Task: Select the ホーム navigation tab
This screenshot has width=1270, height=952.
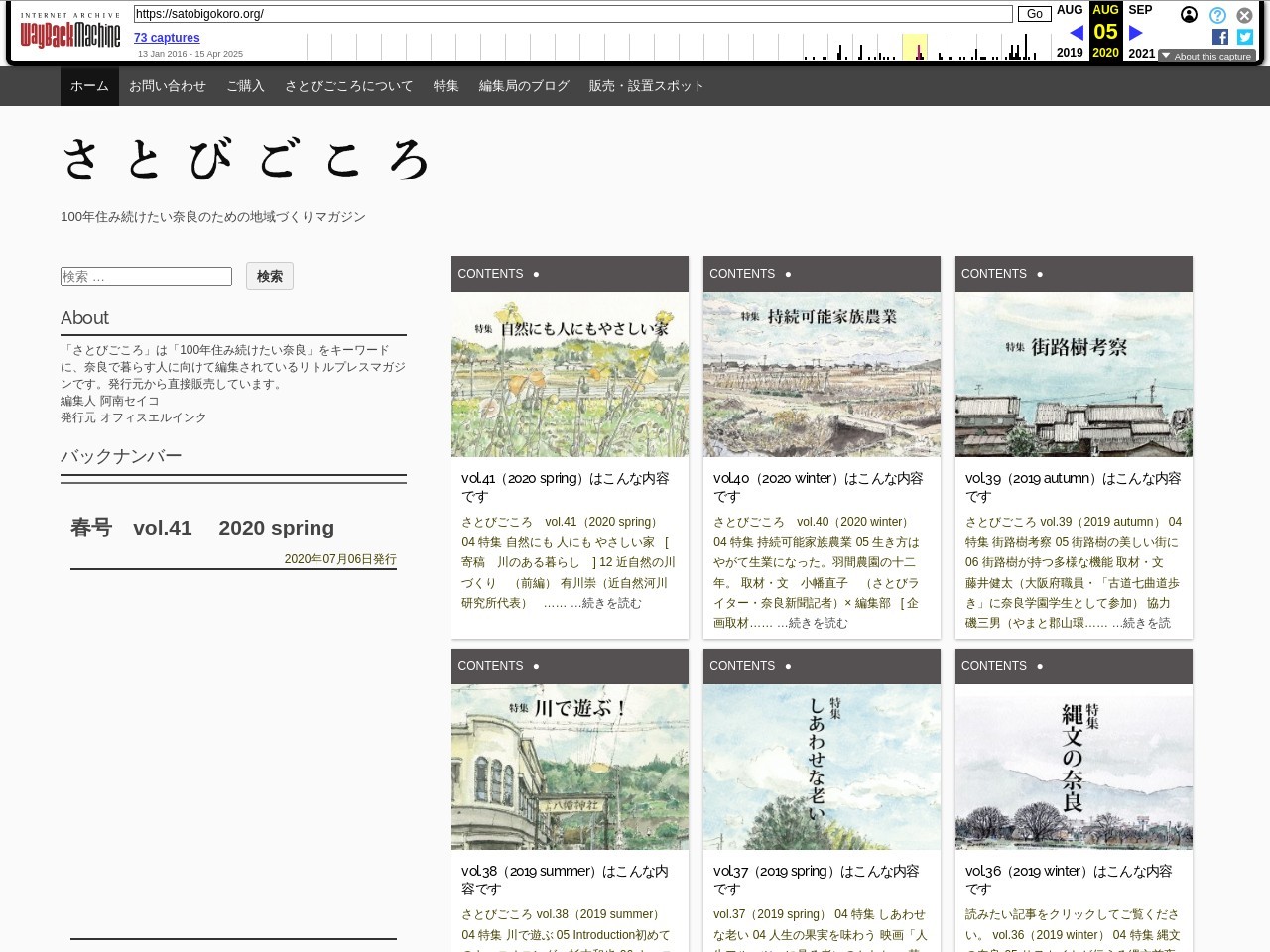Action: click(x=89, y=86)
